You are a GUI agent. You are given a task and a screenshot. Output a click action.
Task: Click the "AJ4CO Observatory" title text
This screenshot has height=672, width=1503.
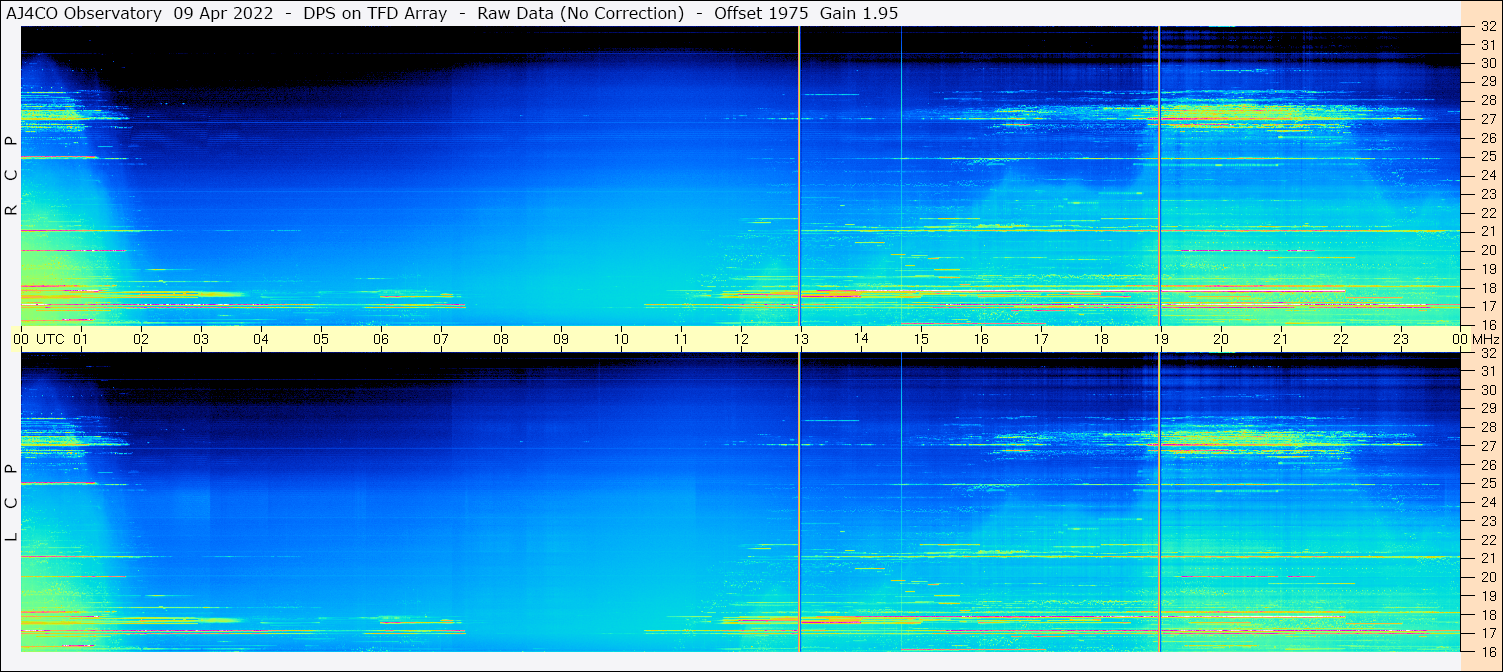pyautogui.click(x=84, y=13)
